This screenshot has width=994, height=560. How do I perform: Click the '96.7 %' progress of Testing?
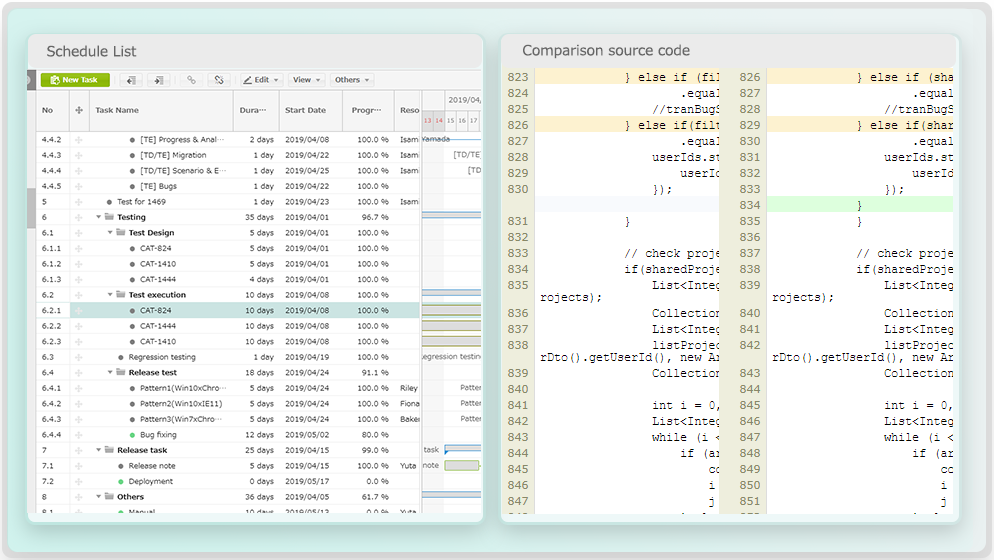coord(375,217)
